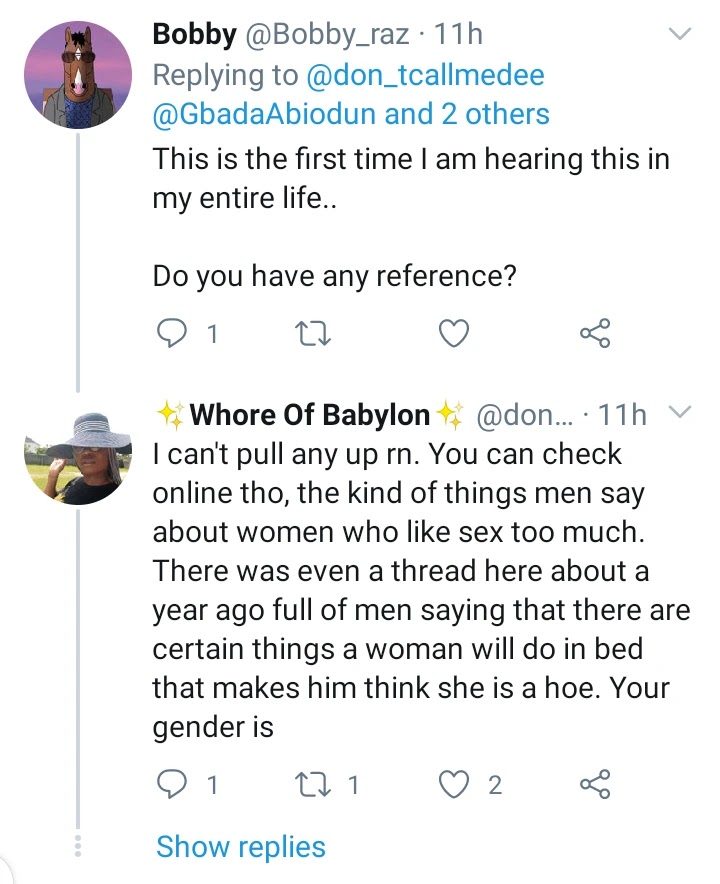Open @GbadaAbiodun mention link
Viewport: 720px width, 884px height.
coord(264,114)
